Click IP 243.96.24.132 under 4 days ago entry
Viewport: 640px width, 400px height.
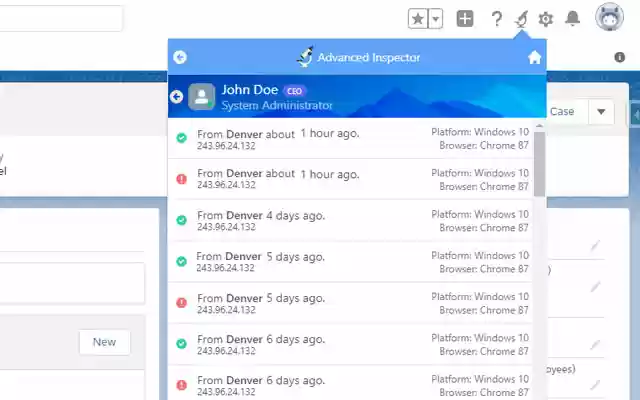226,227
